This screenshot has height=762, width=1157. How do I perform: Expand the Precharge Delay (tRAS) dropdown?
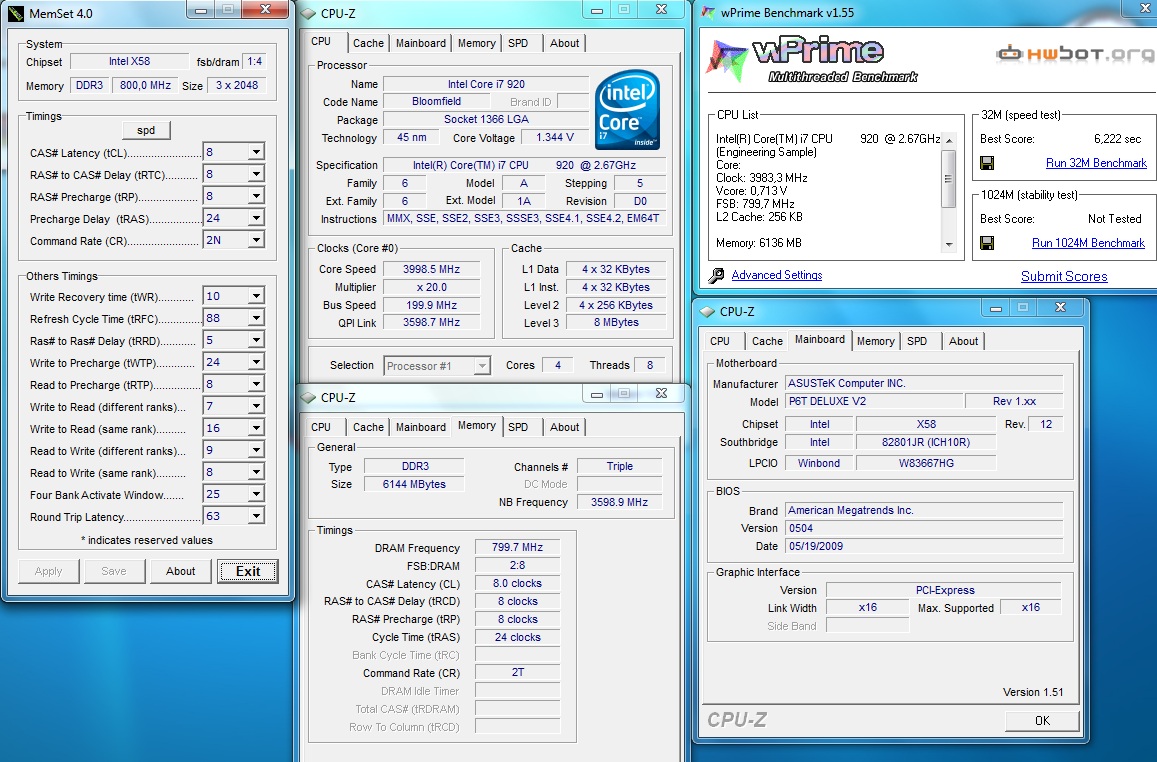tap(255, 218)
